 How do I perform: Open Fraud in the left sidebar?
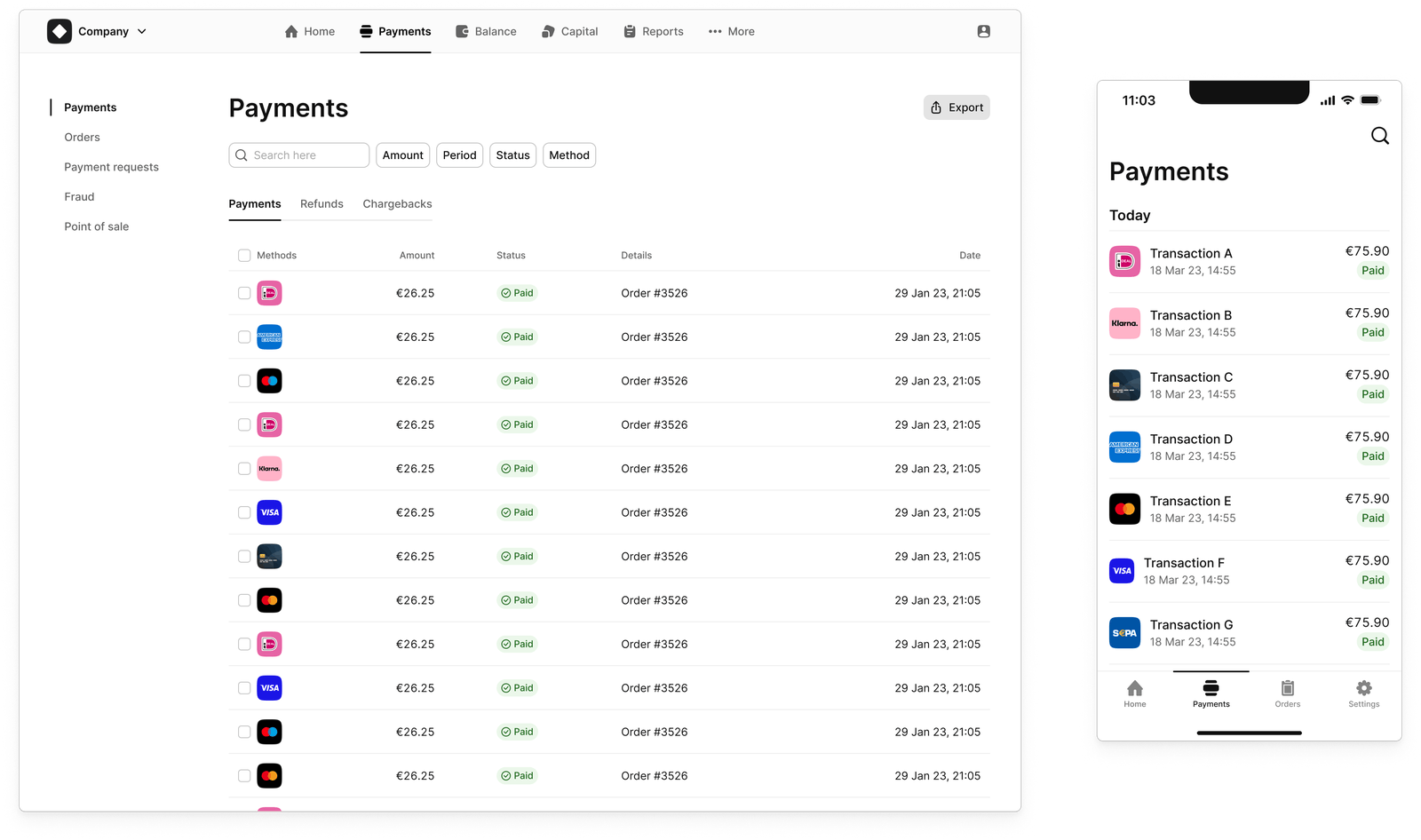(x=79, y=197)
